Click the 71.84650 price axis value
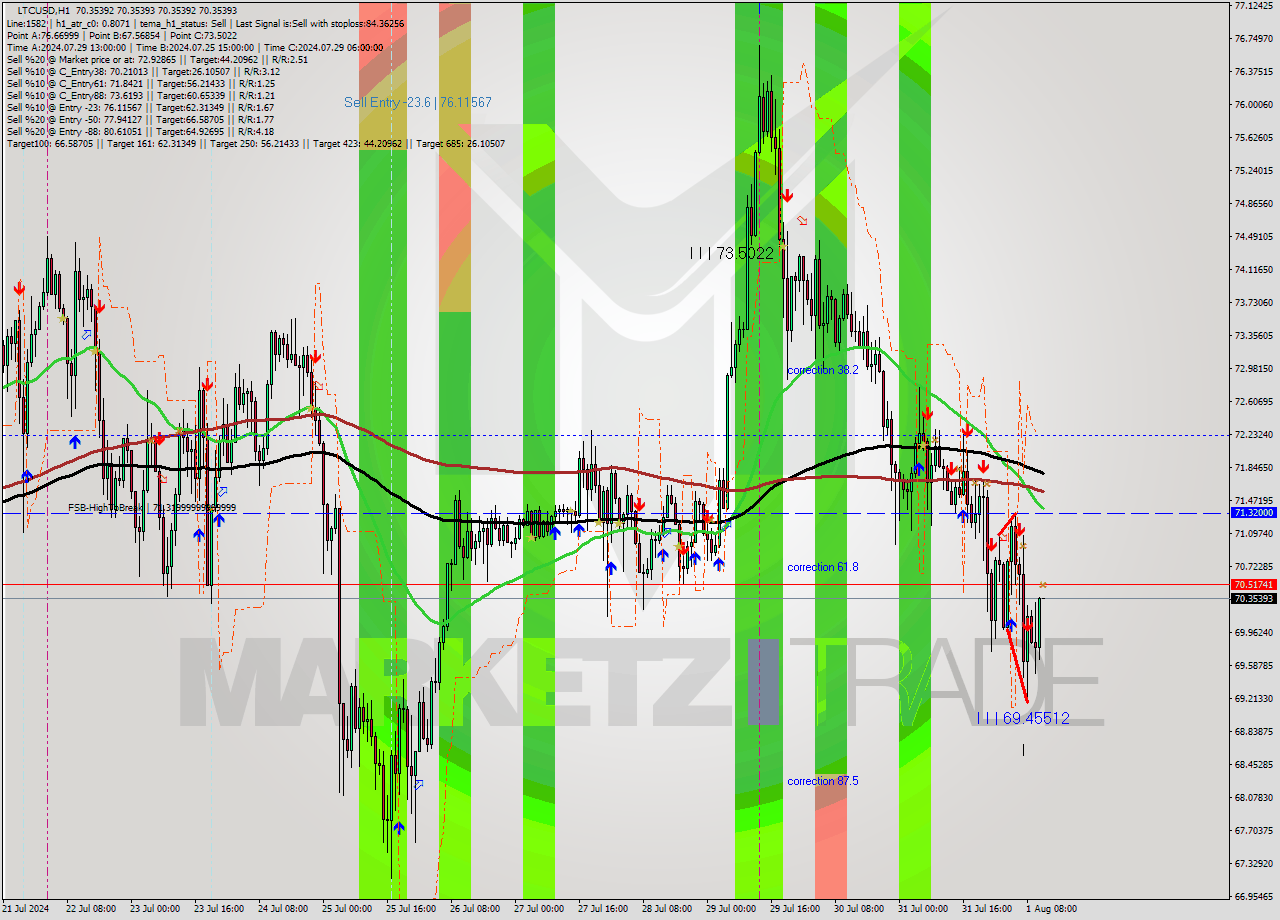The image size is (1280, 920). click(x=1253, y=468)
